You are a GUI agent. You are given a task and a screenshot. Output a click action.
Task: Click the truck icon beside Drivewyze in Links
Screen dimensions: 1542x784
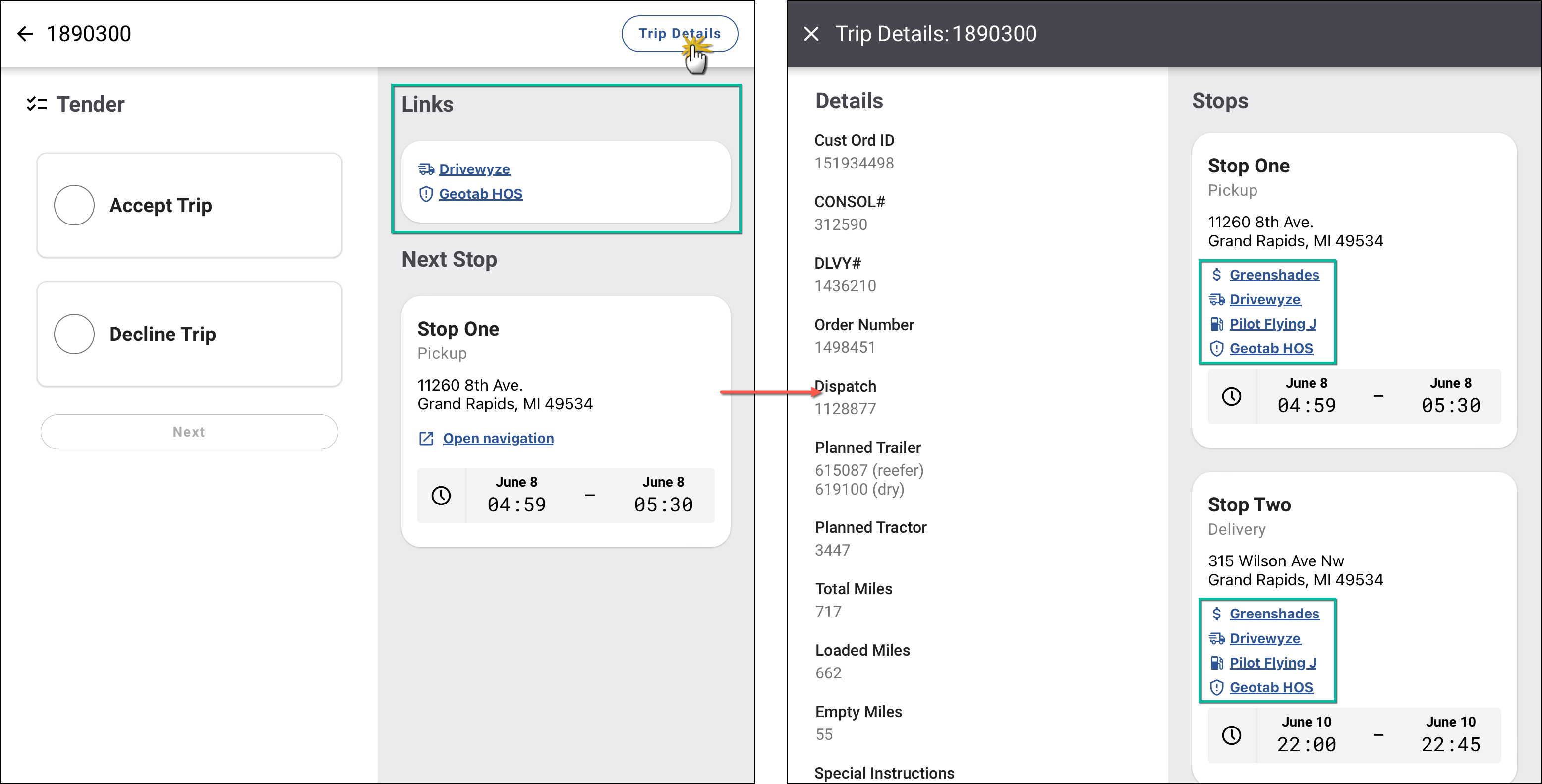tap(426, 169)
